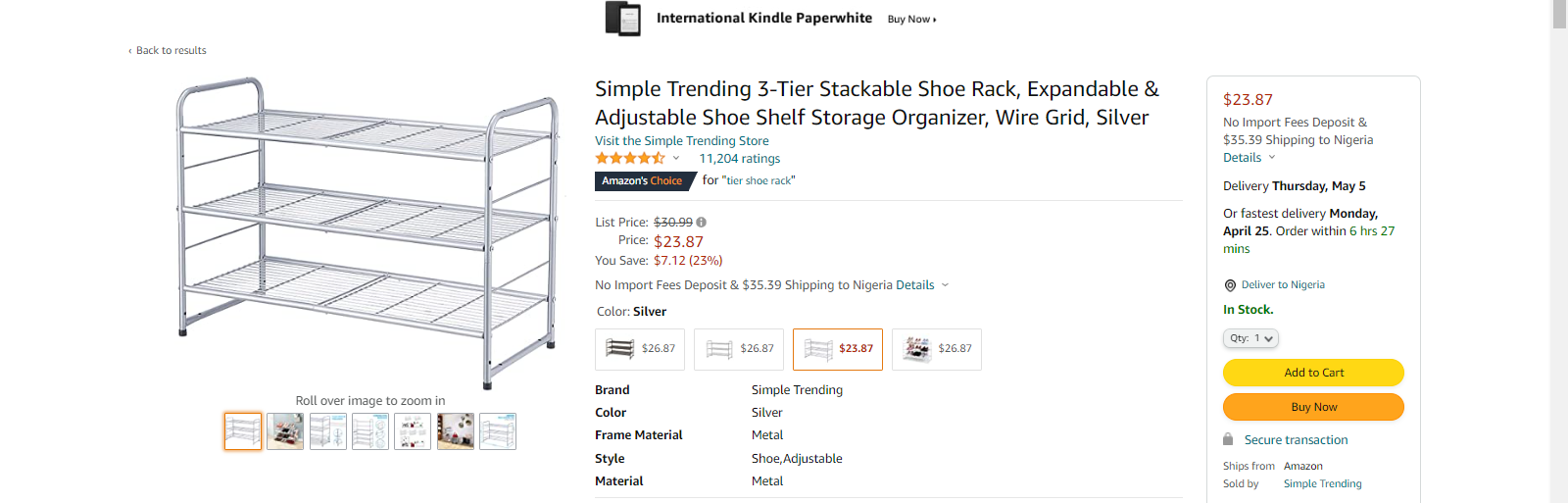Select the silver $23.87 color option

click(x=838, y=349)
